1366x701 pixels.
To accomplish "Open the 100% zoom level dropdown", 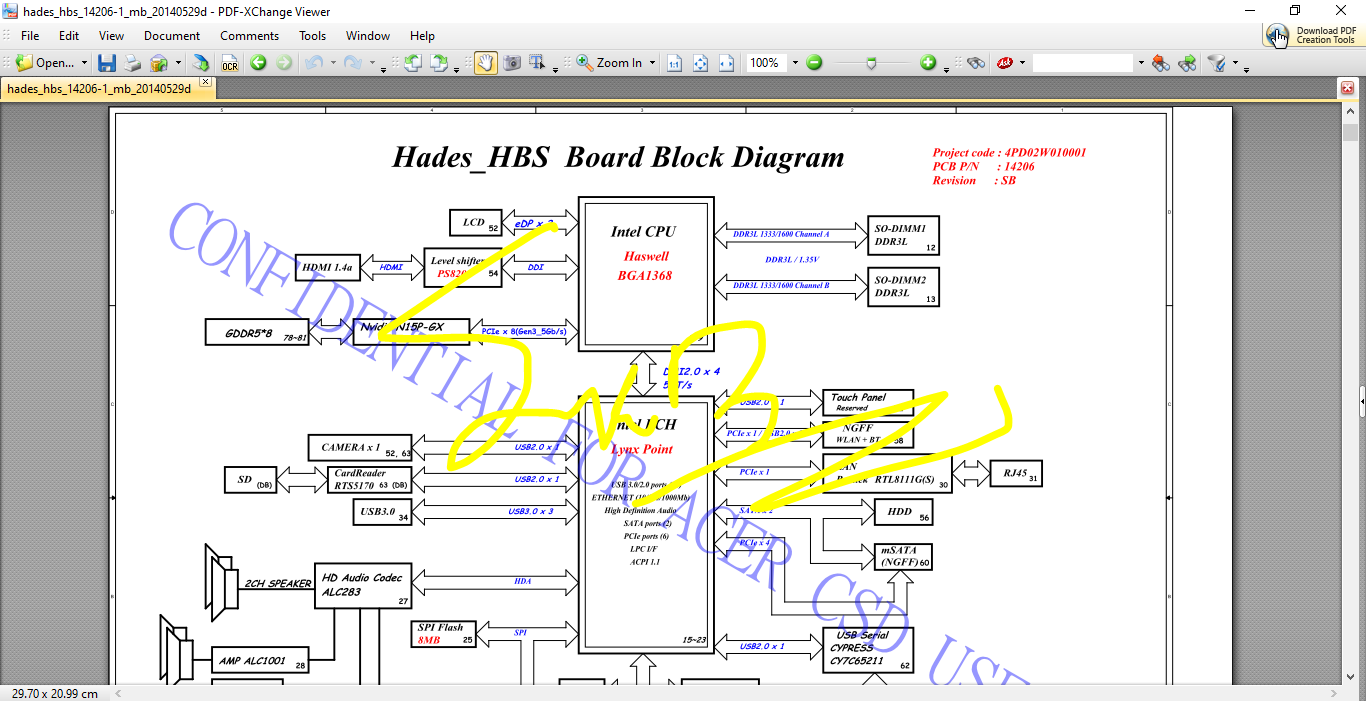I will pyautogui.click(x=795, y=63).
